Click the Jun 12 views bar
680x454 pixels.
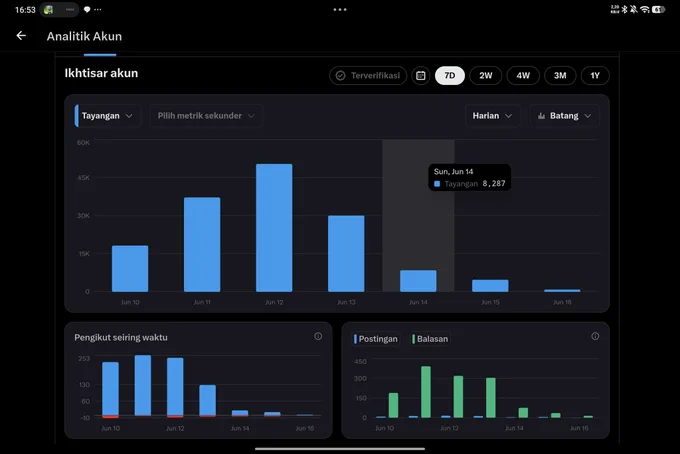[x=274, y=228]
